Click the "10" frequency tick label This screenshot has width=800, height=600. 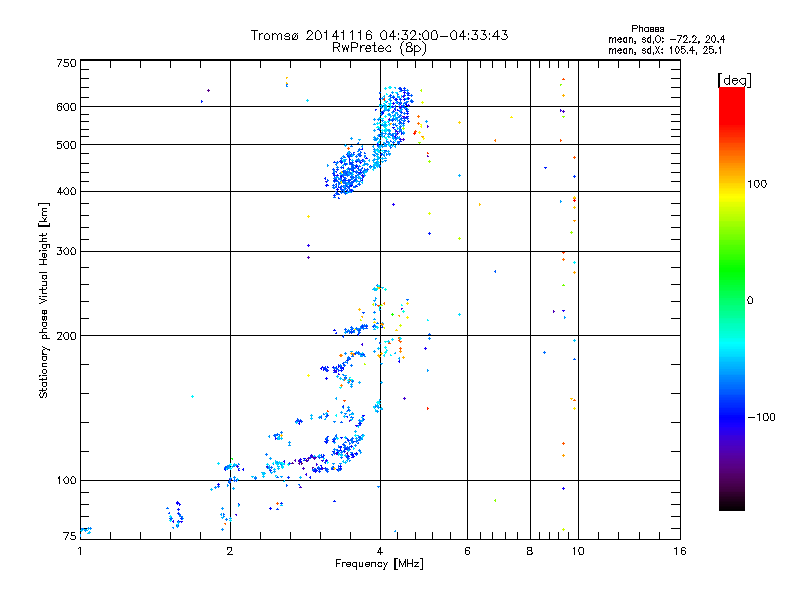point(578,551)
